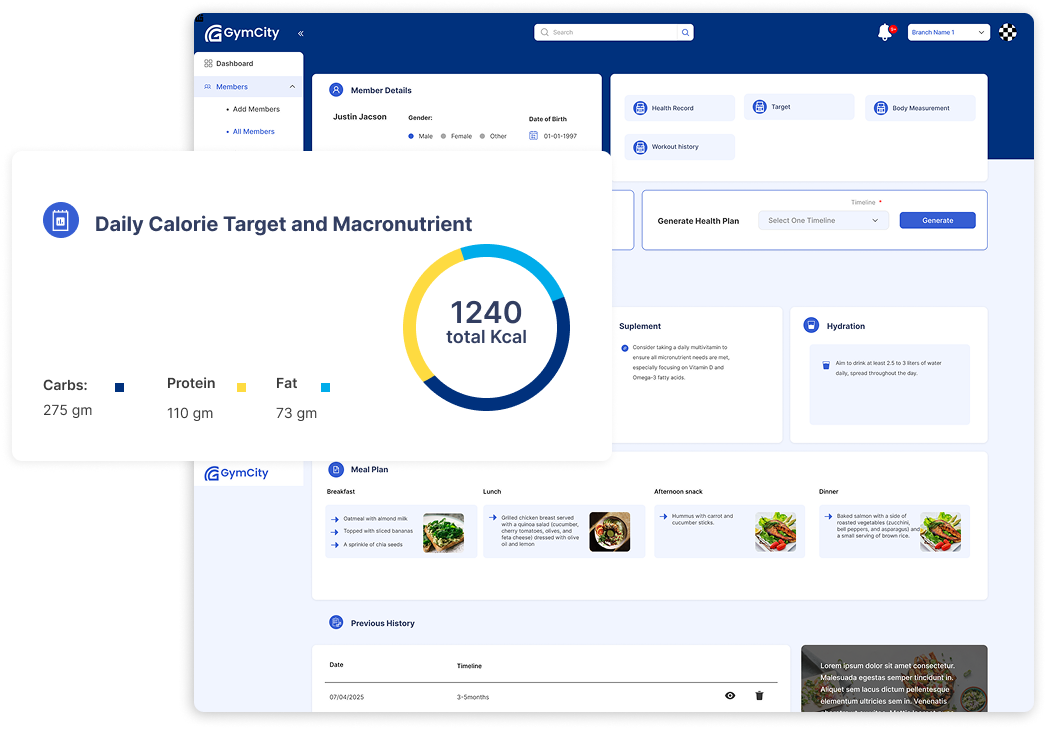The width and height of the screenshot is (1047, 729).
Task: Choose the Other gender radio button
Action: (x=482, y=136)
